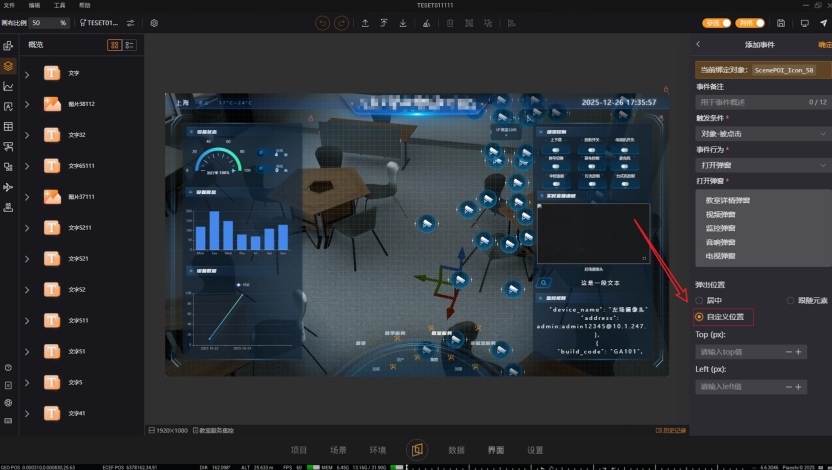This screenshot has height=470, width=832.
Task: Decrease the Left (px) value with minus
Action: point(788,387)
